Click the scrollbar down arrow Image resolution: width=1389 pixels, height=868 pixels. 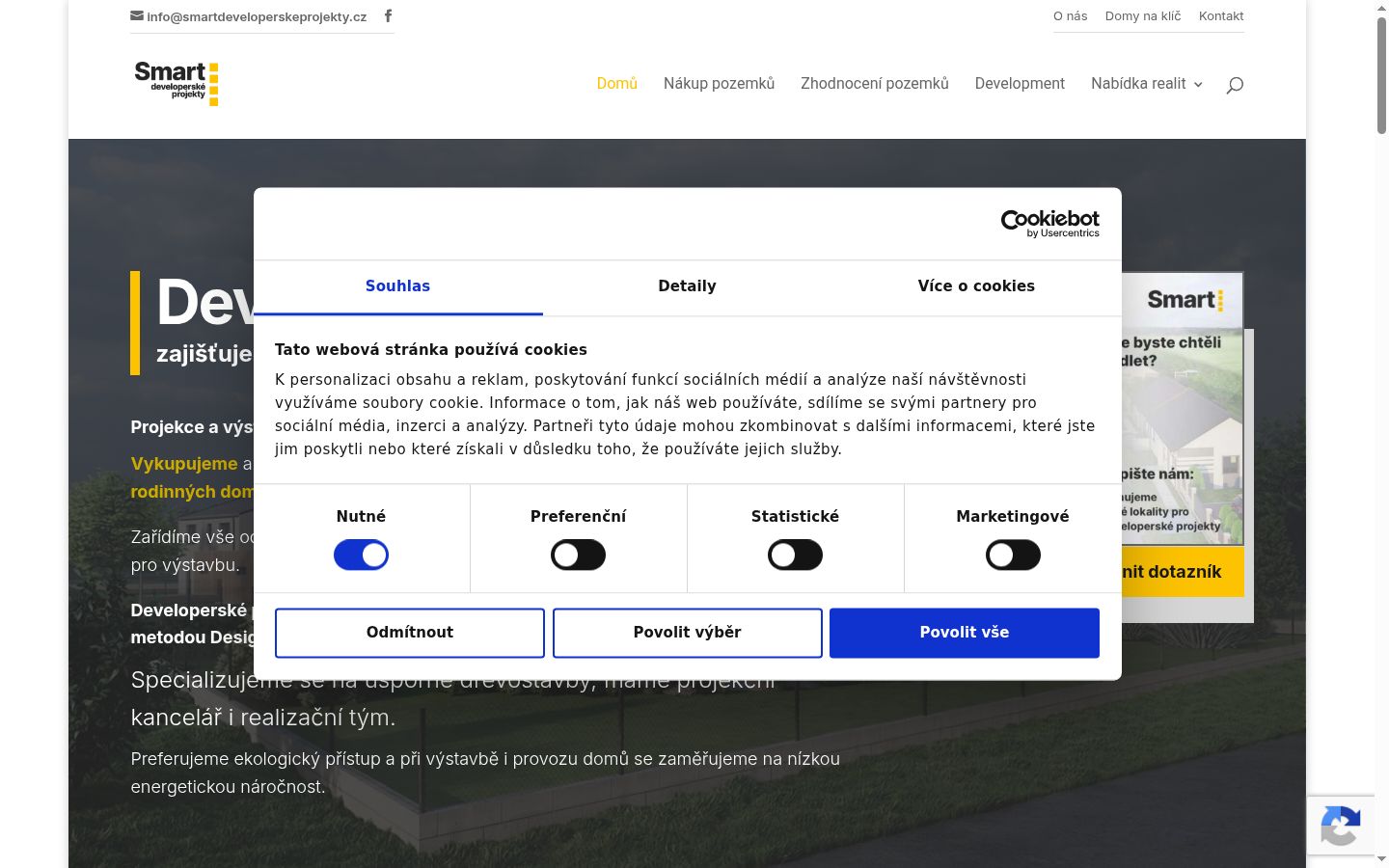coord(1381,858)
